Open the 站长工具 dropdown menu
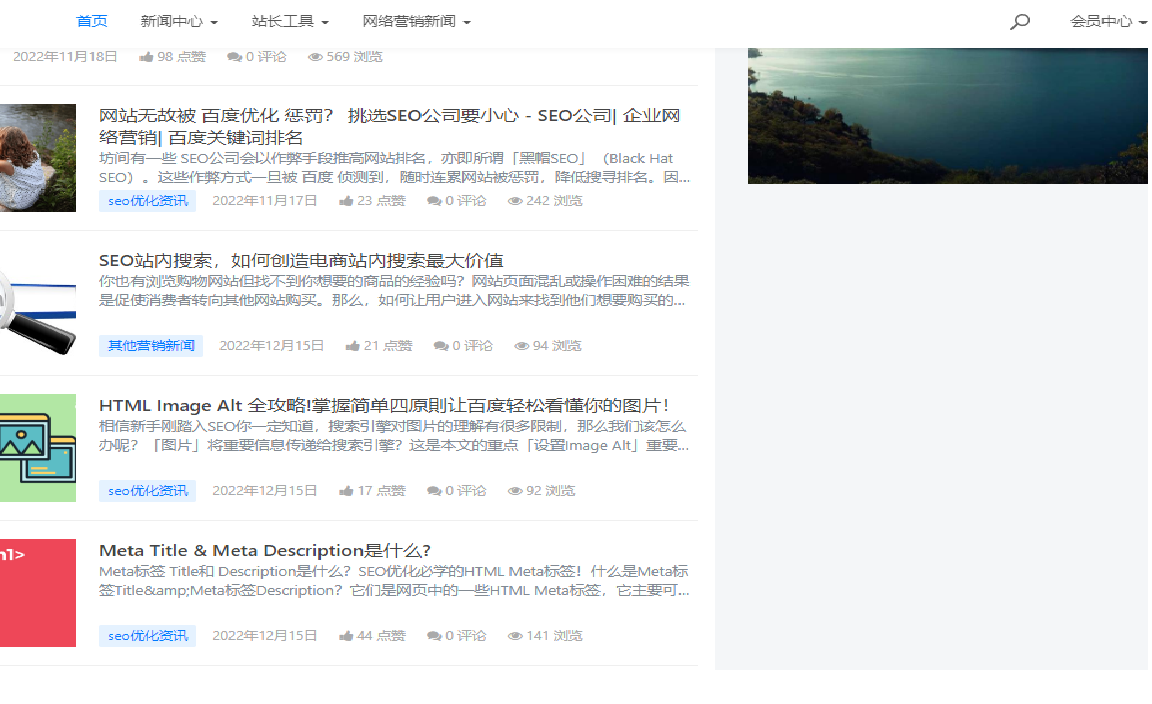Screen dimensions: 1152x704 [290, 20]
